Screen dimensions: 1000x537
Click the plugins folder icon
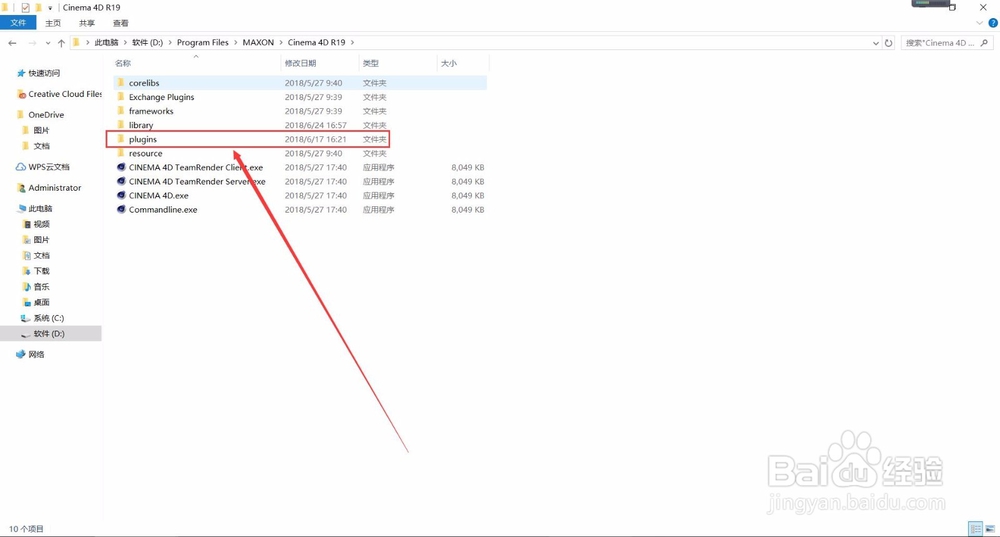121,138
